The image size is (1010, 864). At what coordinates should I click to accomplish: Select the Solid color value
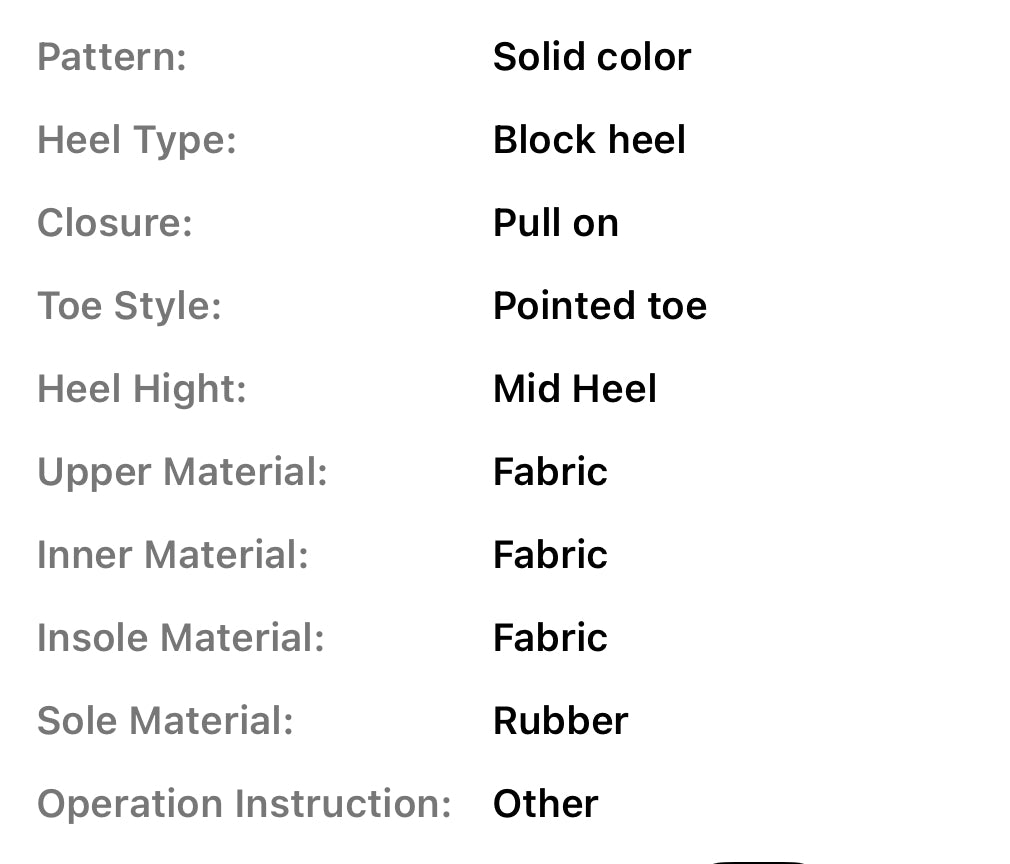click(592, 57)
